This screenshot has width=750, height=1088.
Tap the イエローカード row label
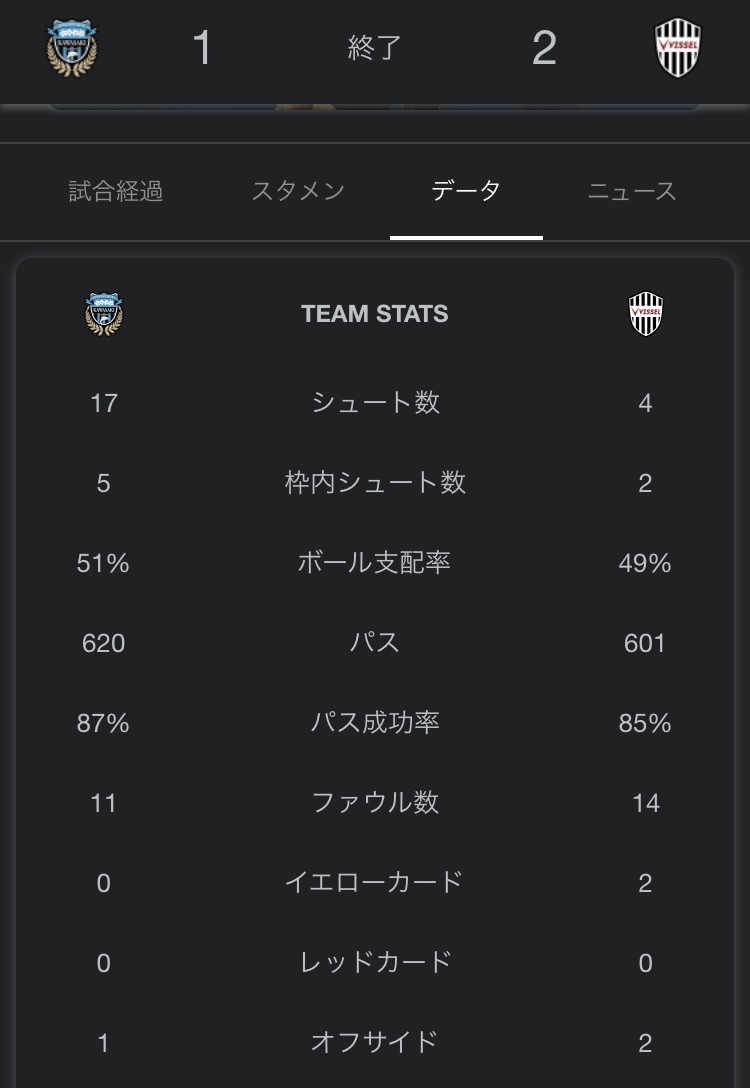(375, 882)
